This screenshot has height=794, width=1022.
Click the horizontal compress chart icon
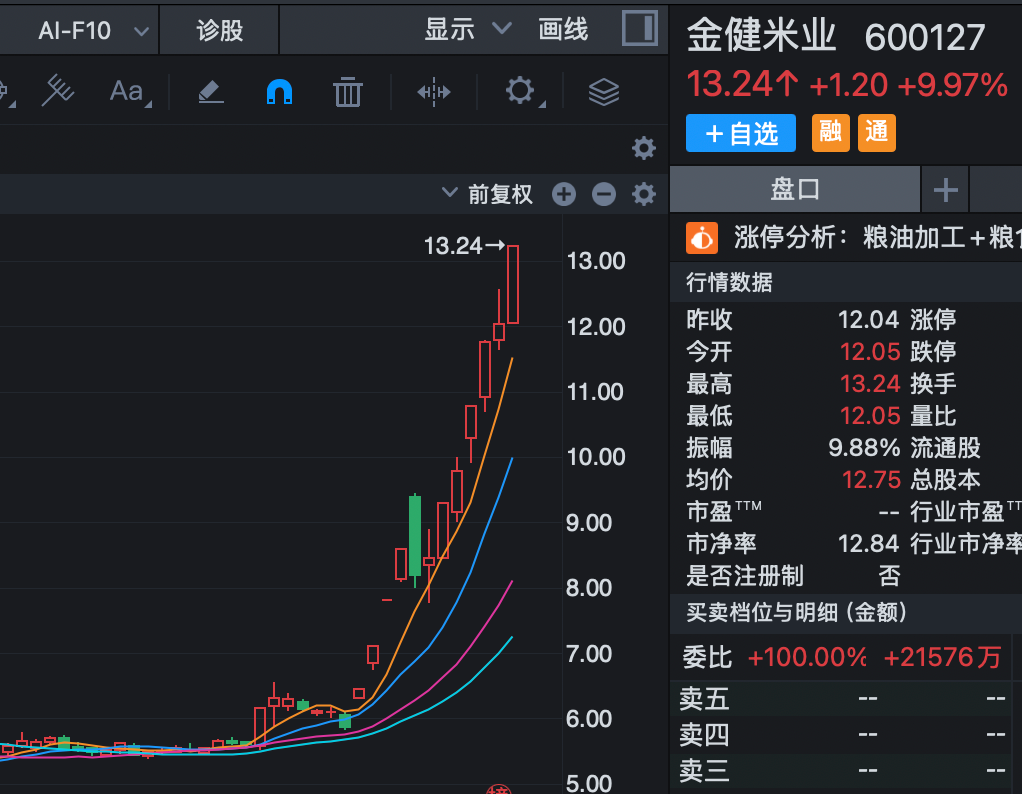[x=433, y=92]
